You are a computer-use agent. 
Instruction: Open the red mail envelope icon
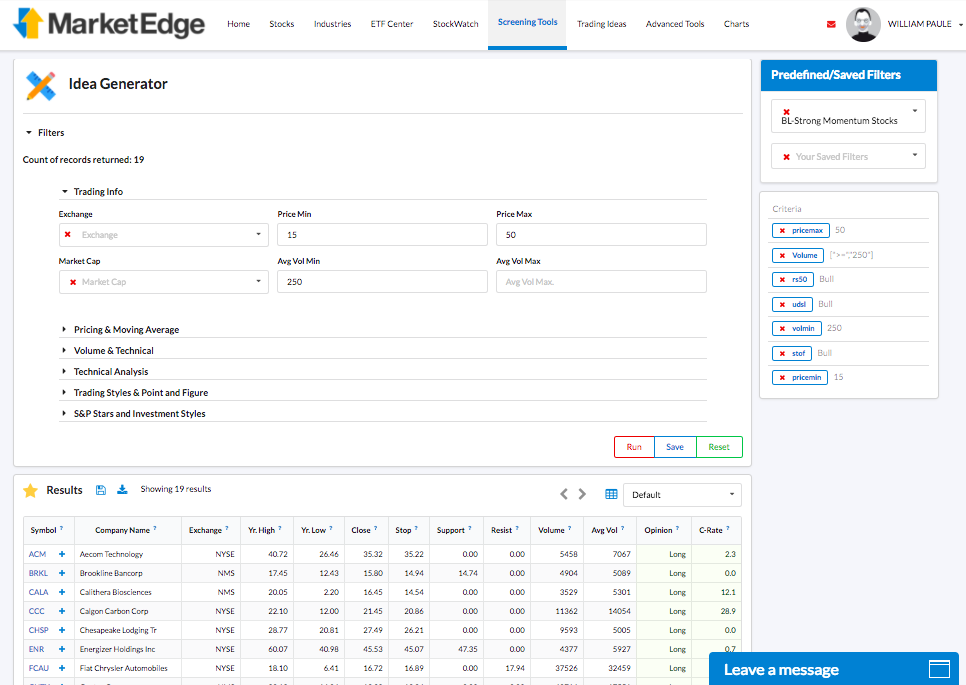[831, 24]
